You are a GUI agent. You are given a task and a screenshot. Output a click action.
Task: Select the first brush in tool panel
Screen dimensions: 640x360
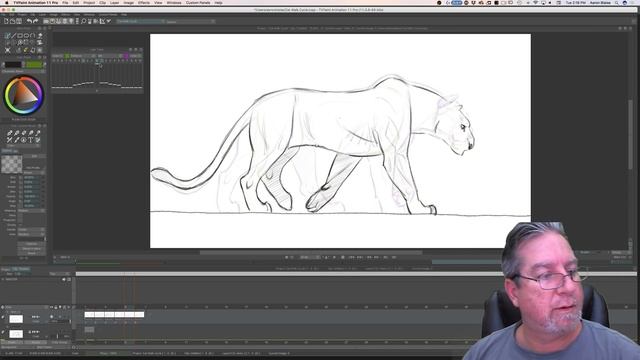tap(9, 133)
